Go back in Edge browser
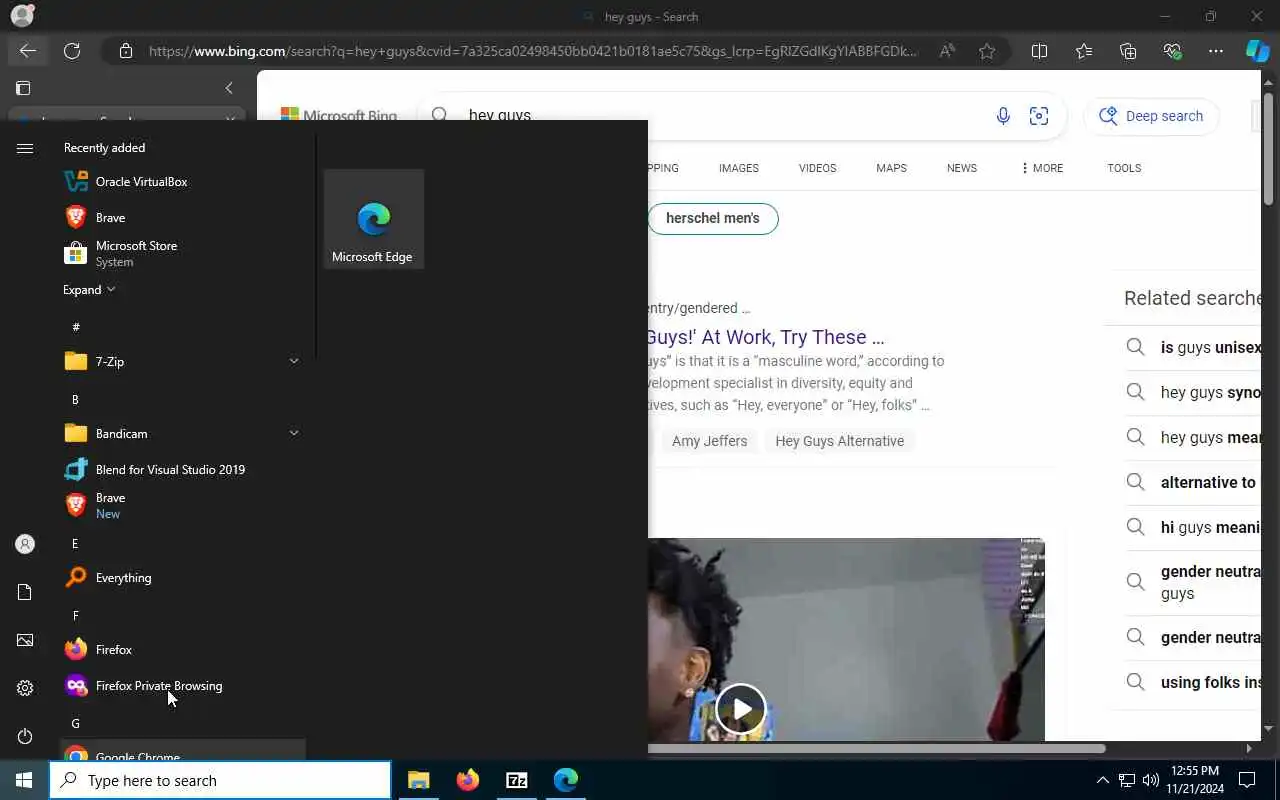Viewport: 1280px width, 800px height. click(x=27, y=51)
